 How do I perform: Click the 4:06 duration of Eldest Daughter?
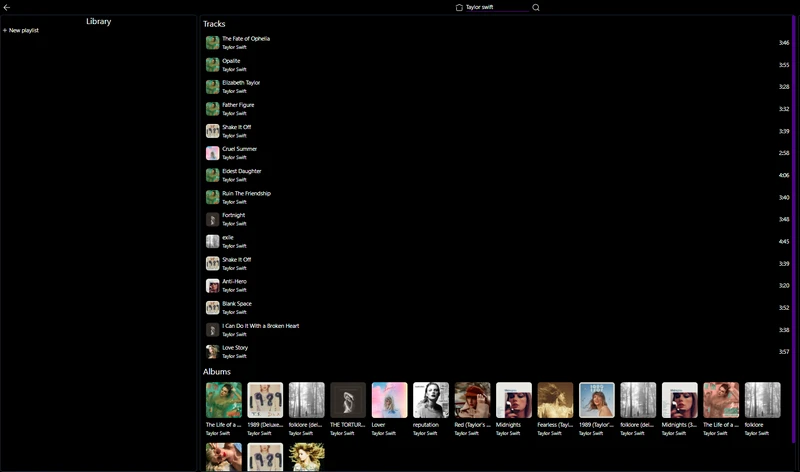click(x=784, y=175)
